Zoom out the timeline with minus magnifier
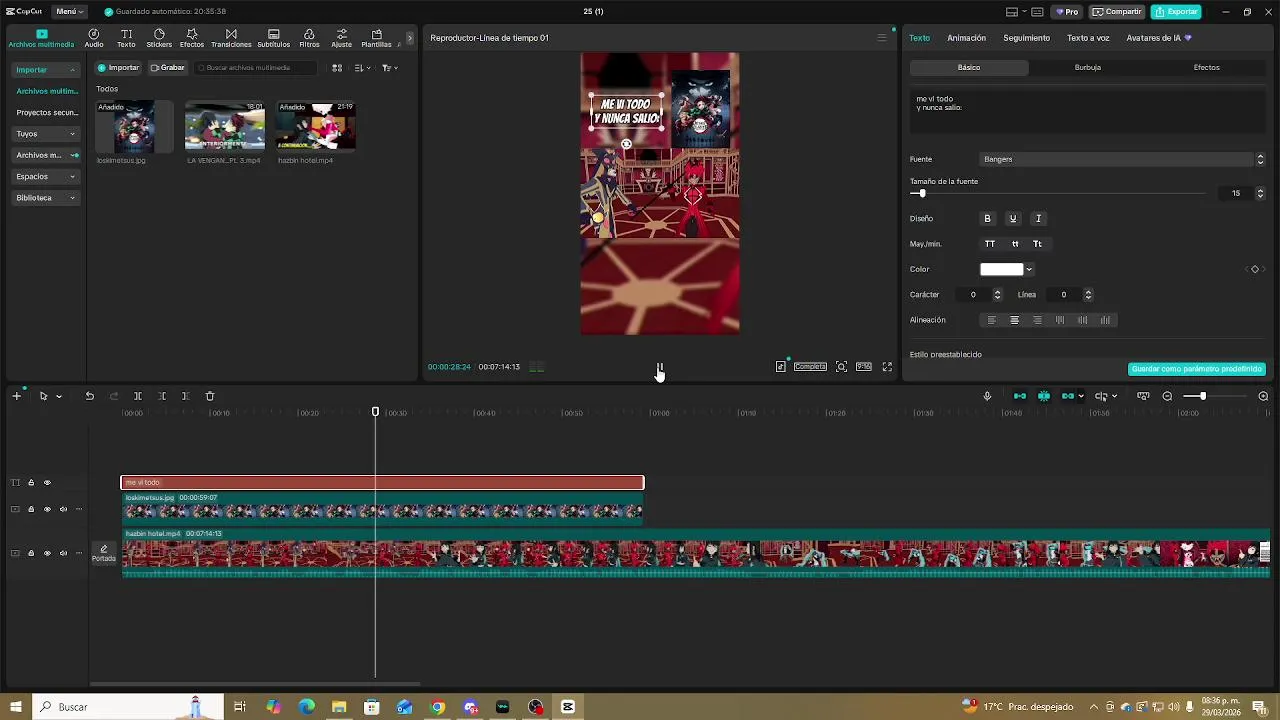 [1167, 396]
